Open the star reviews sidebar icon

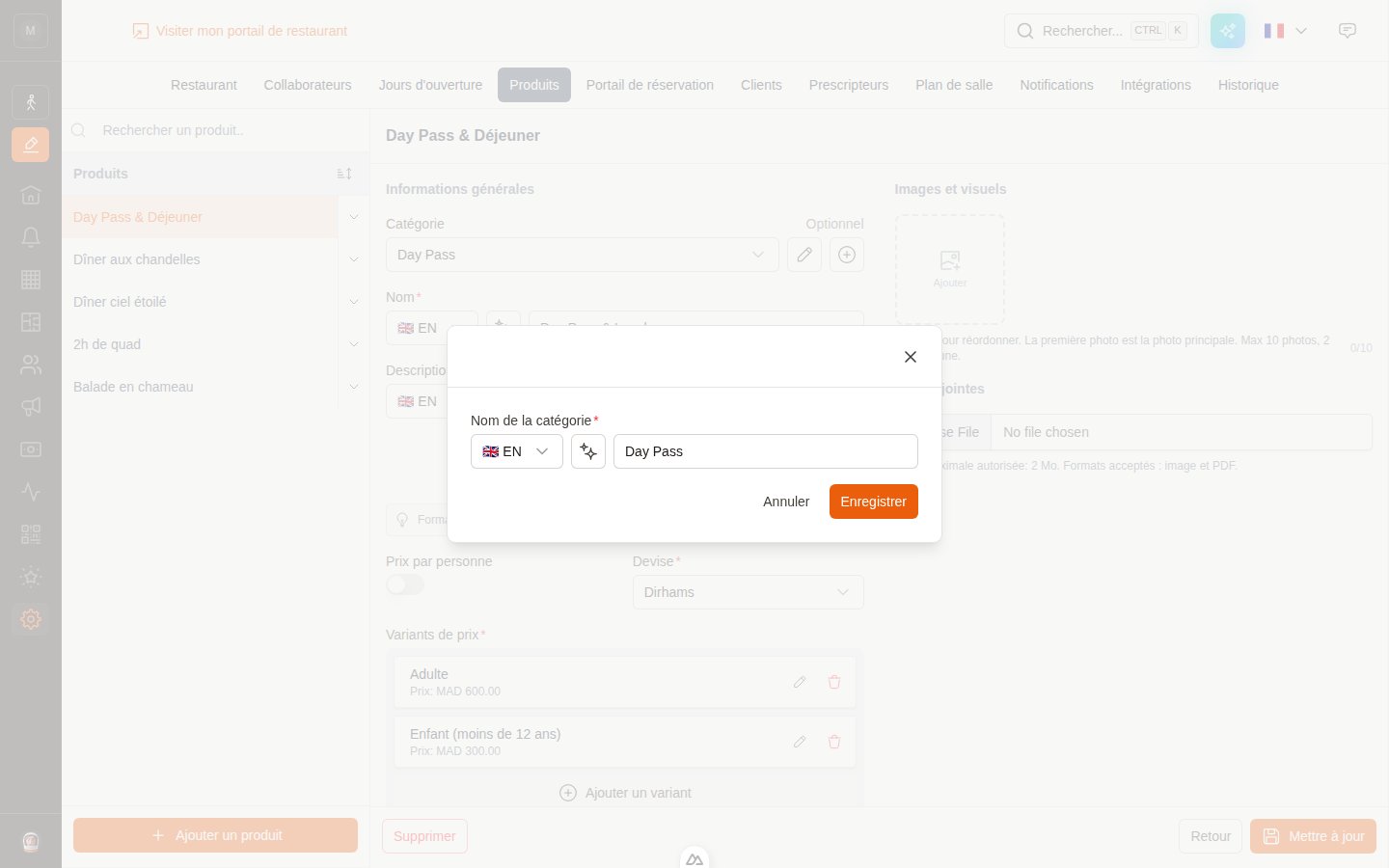click(x=31, y=577)
